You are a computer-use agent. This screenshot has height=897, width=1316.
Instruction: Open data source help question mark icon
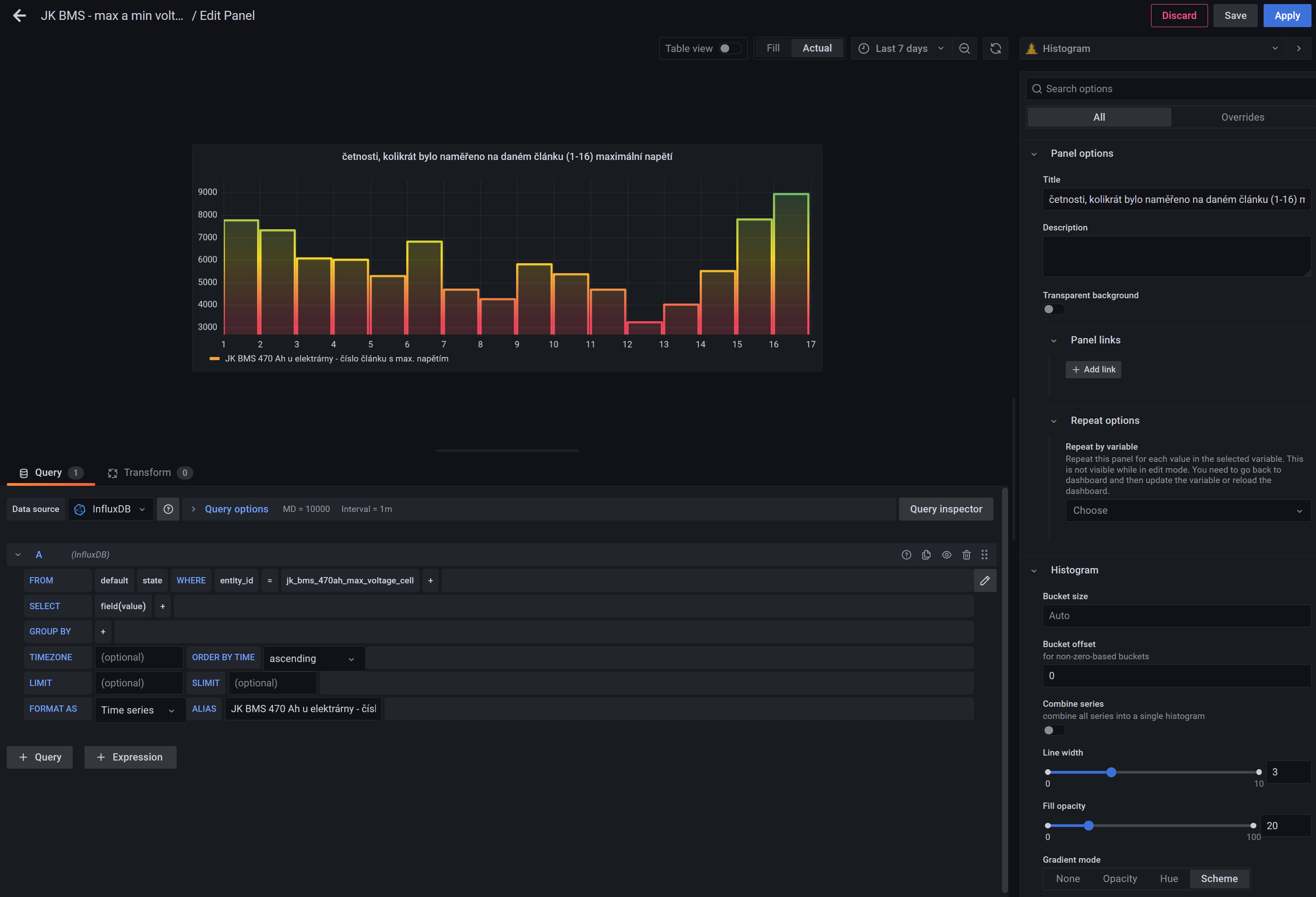point(168,509)
